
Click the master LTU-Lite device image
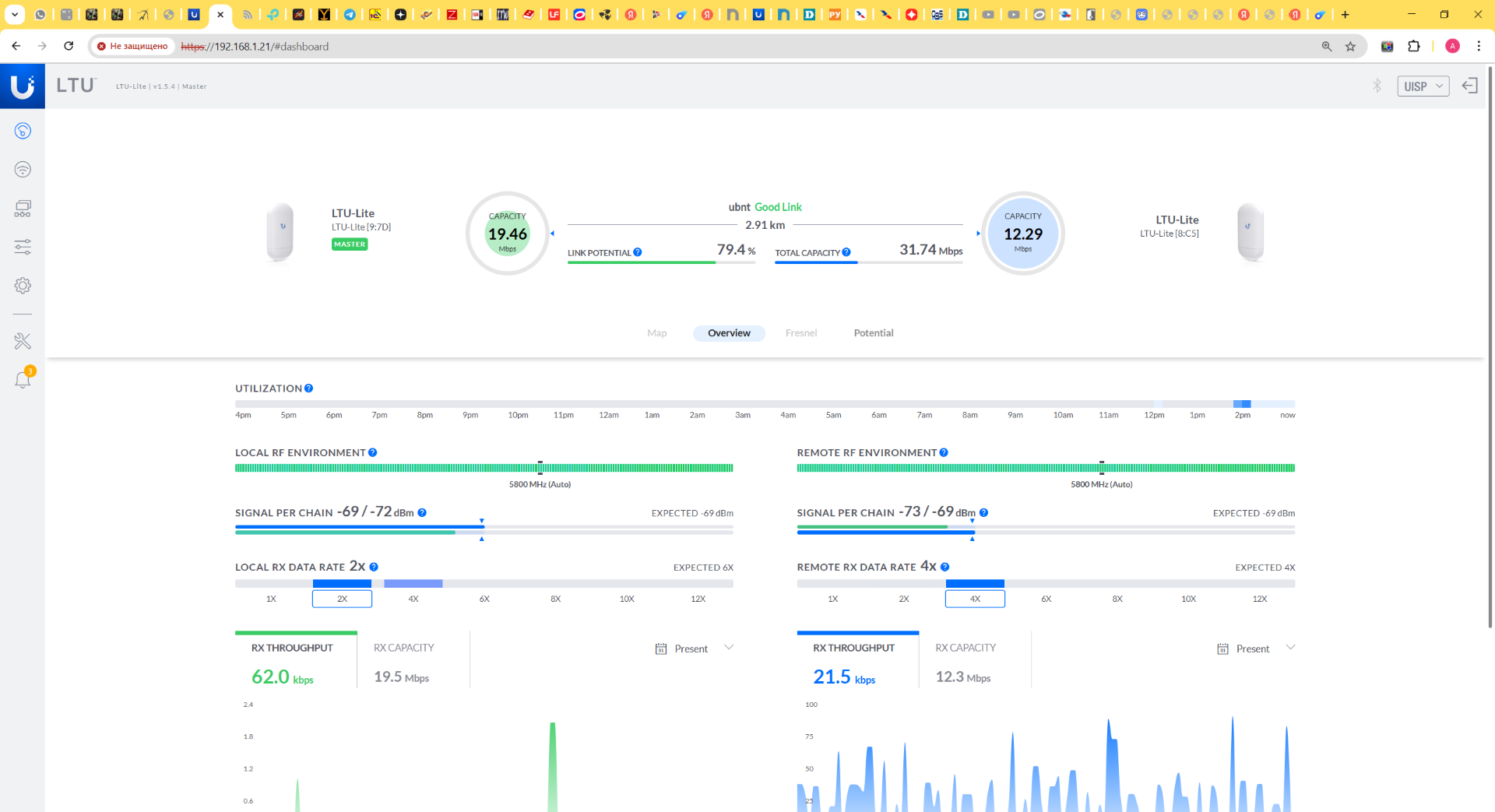click(x=280, y=232)
